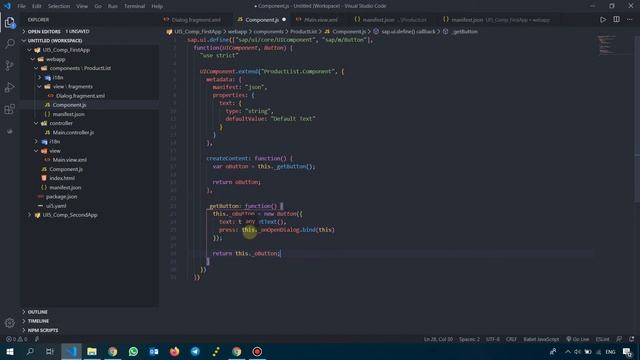640x360 pixels.
Task: Click the Visual Studio Code taskbar icon
Action: [x=71, y=351]
